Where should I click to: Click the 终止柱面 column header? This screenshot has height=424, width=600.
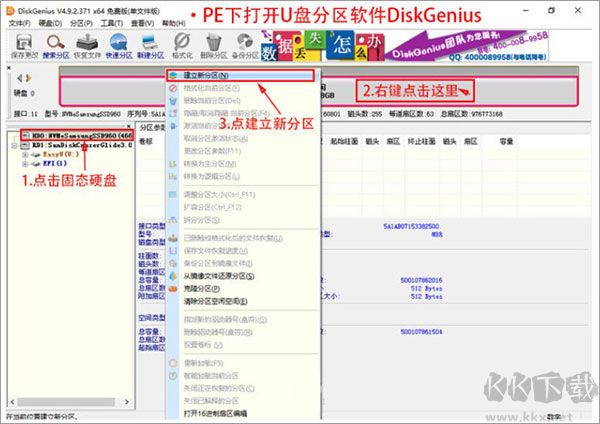[x=422, y=142]
